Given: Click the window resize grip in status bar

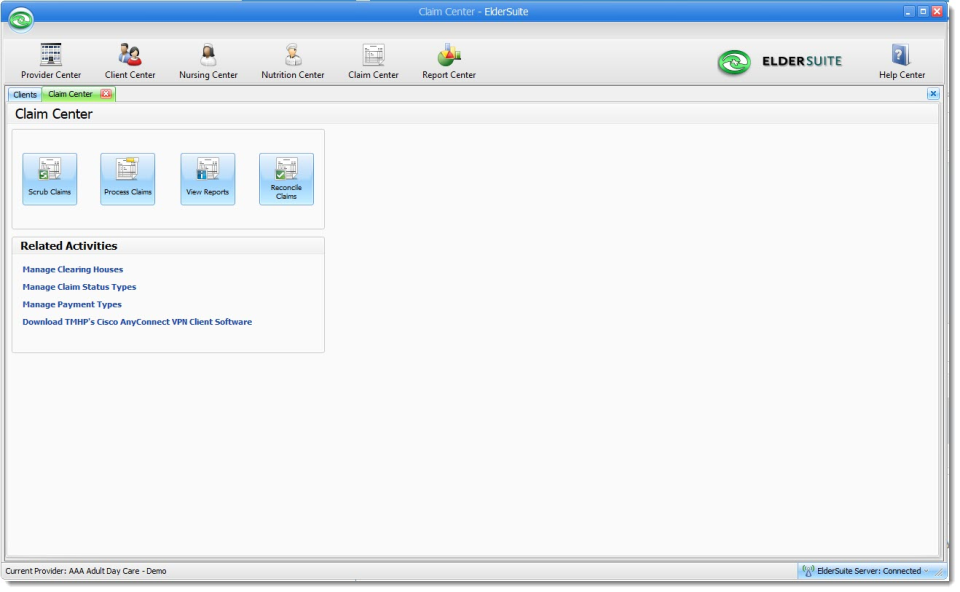Looking at the screenshot, I should 939,572.
